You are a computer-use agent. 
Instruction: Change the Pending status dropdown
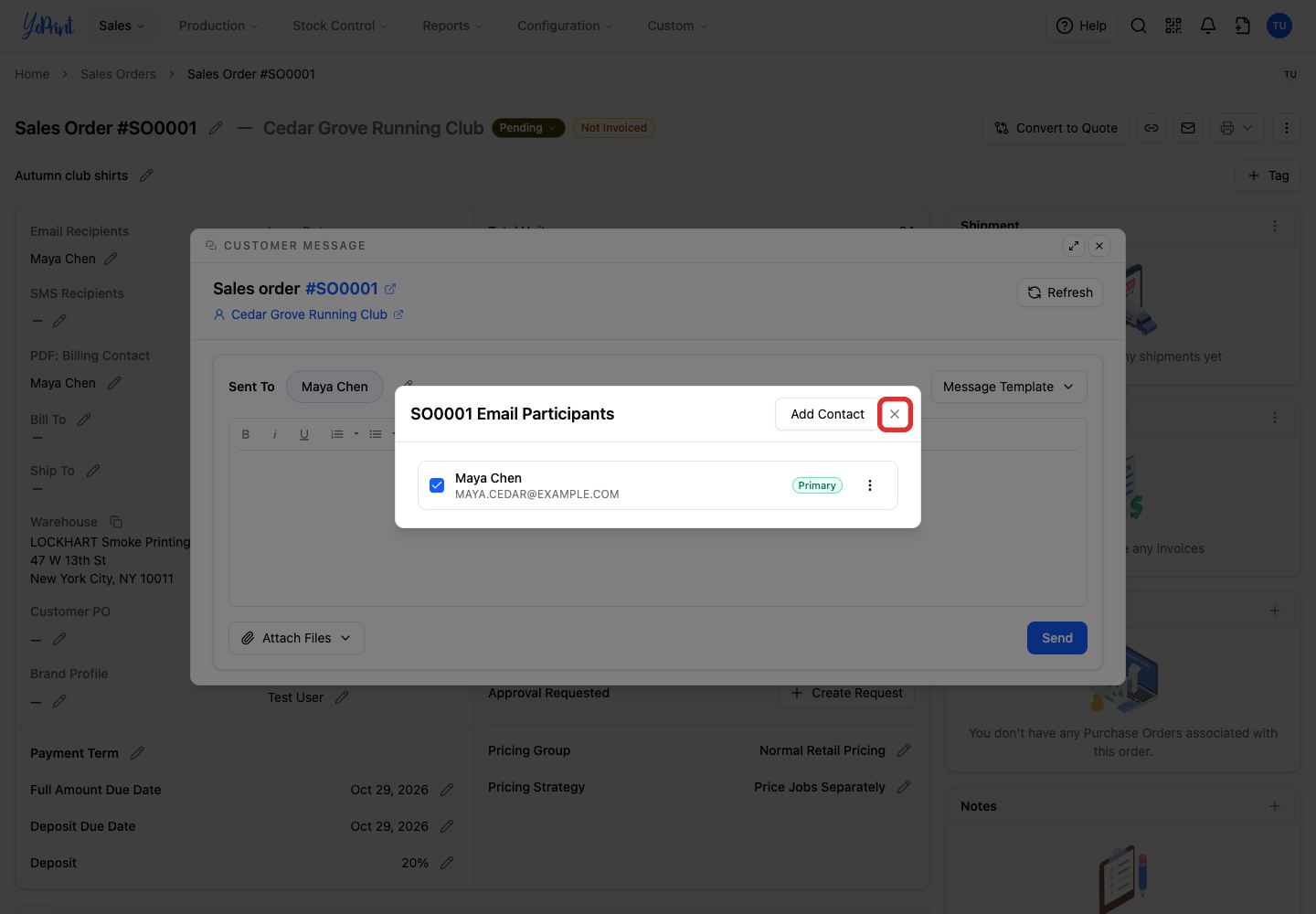528,128
